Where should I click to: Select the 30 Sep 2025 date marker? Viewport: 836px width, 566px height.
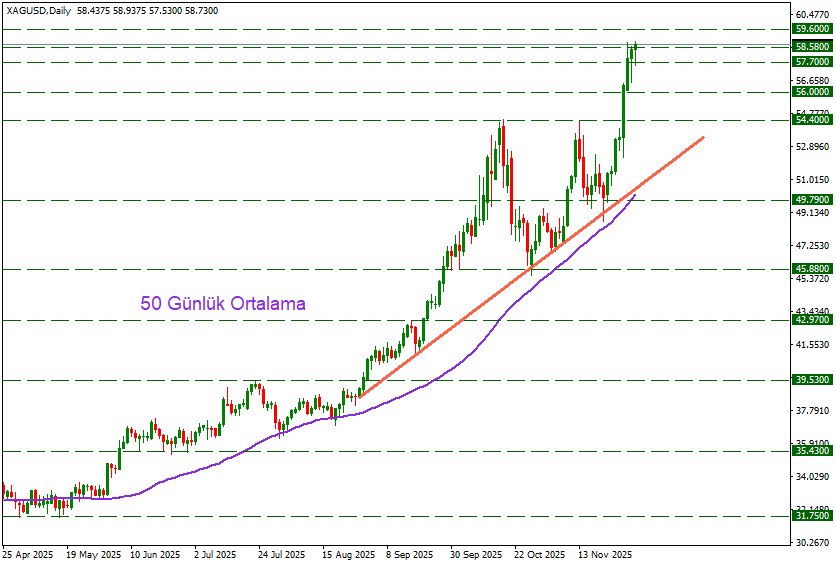[474, 554]
